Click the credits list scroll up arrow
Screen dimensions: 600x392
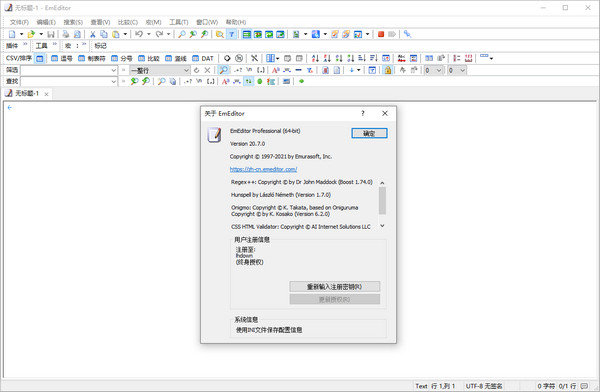pyautogui.click(x=382, y=183)
